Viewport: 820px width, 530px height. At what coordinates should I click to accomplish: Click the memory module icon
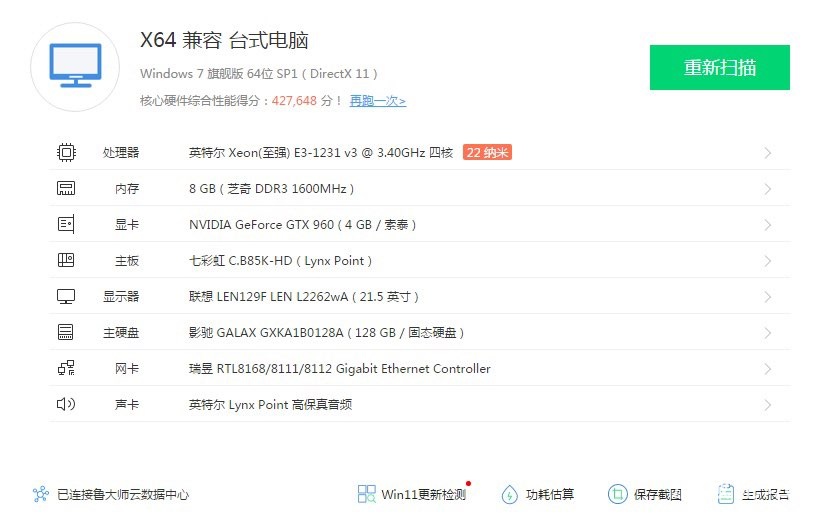tap(66, 188)
